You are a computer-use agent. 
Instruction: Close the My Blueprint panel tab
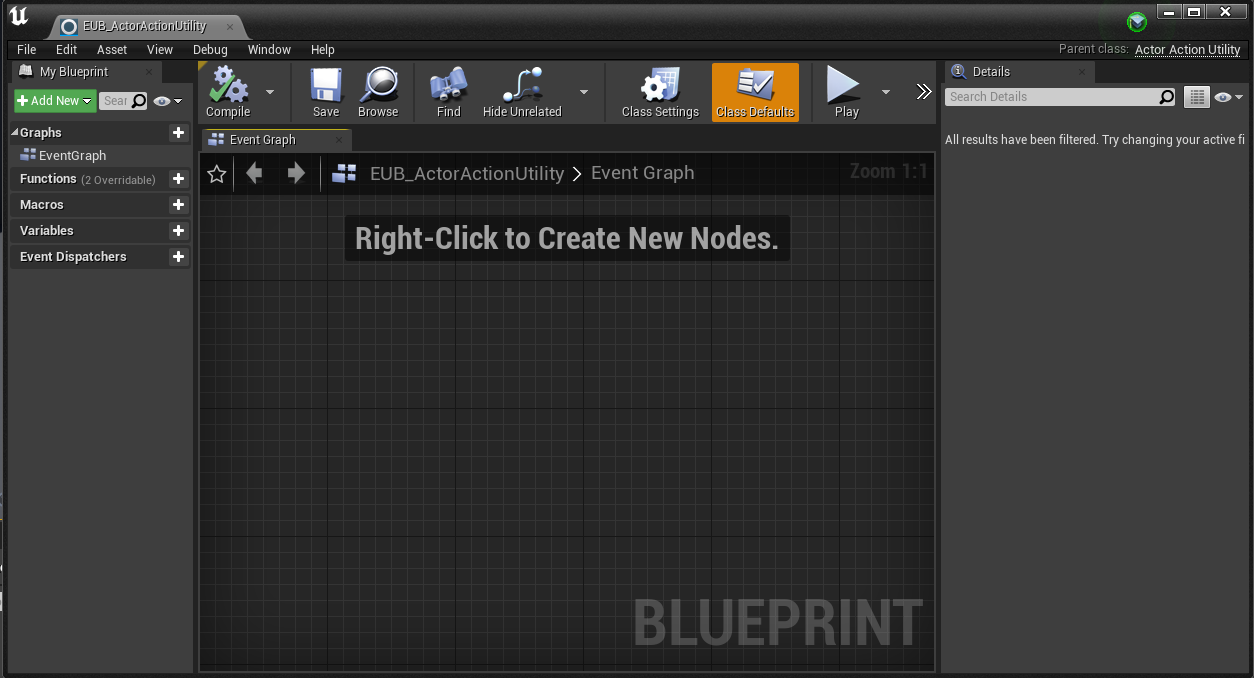149,72
